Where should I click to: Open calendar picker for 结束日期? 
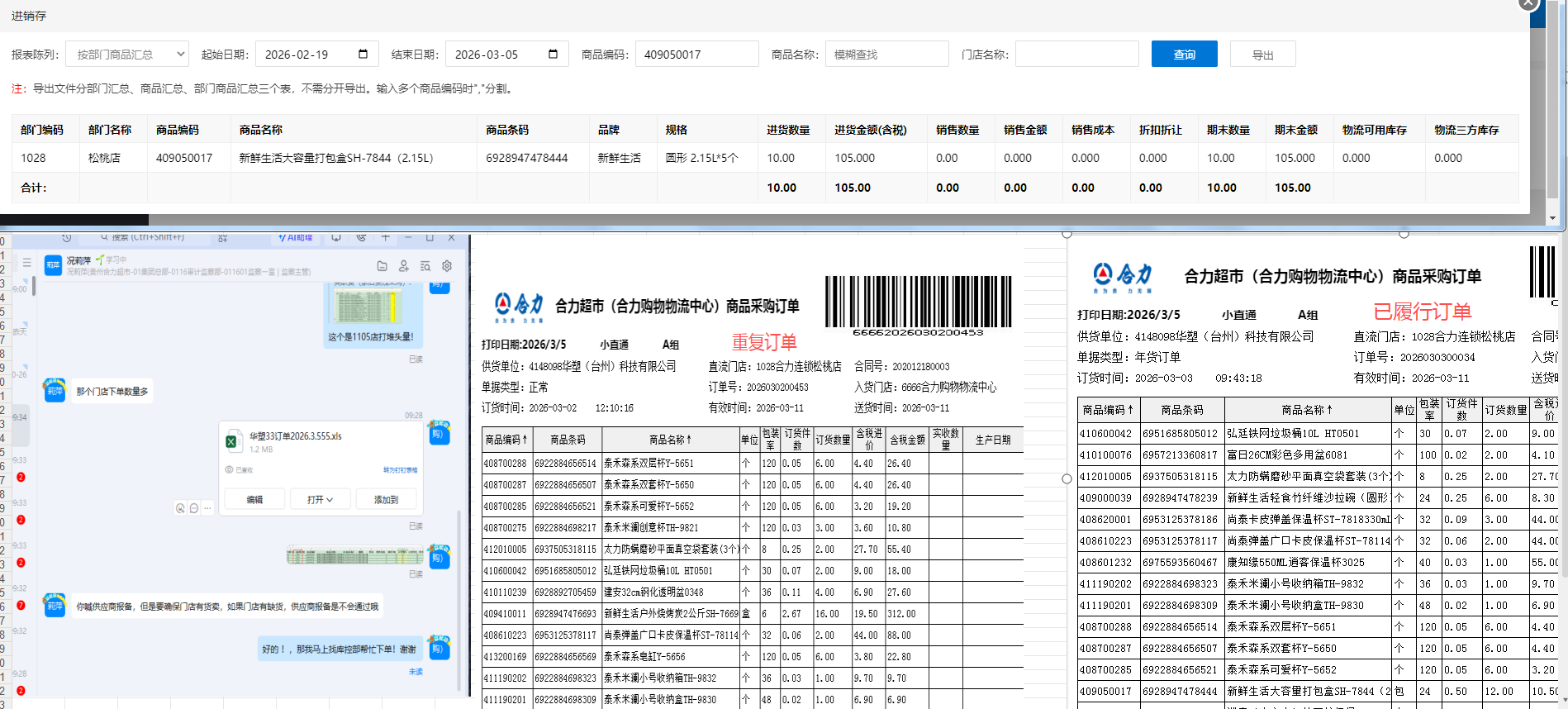(x=553, y=55)
